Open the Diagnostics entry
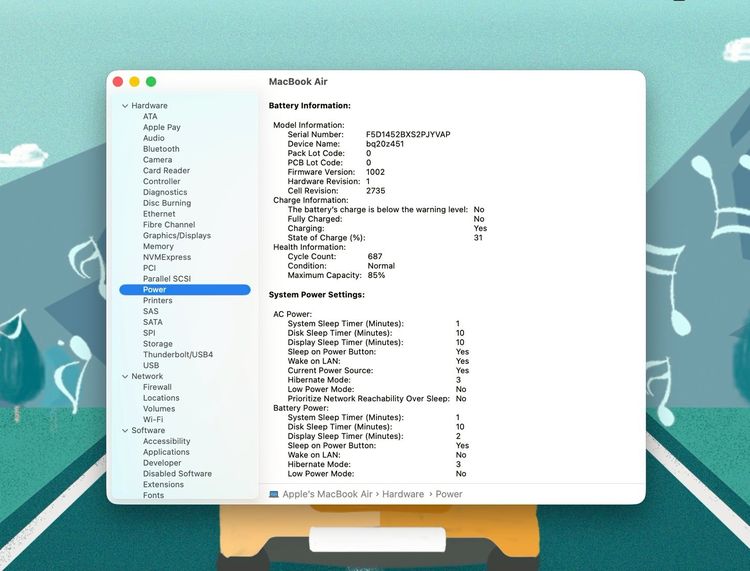This screenshot has height=571, width=750. [165, 192]
